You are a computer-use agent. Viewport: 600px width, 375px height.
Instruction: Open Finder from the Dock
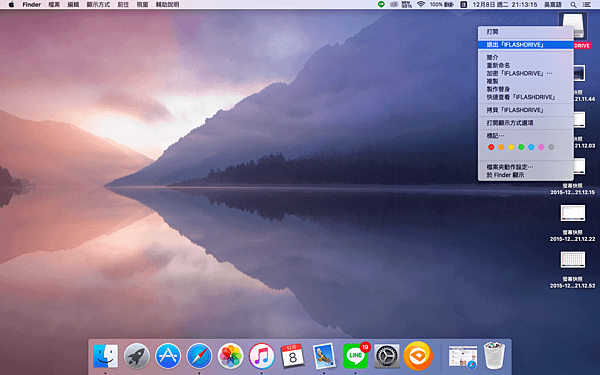pyautogui.click(x=105, y=356)
